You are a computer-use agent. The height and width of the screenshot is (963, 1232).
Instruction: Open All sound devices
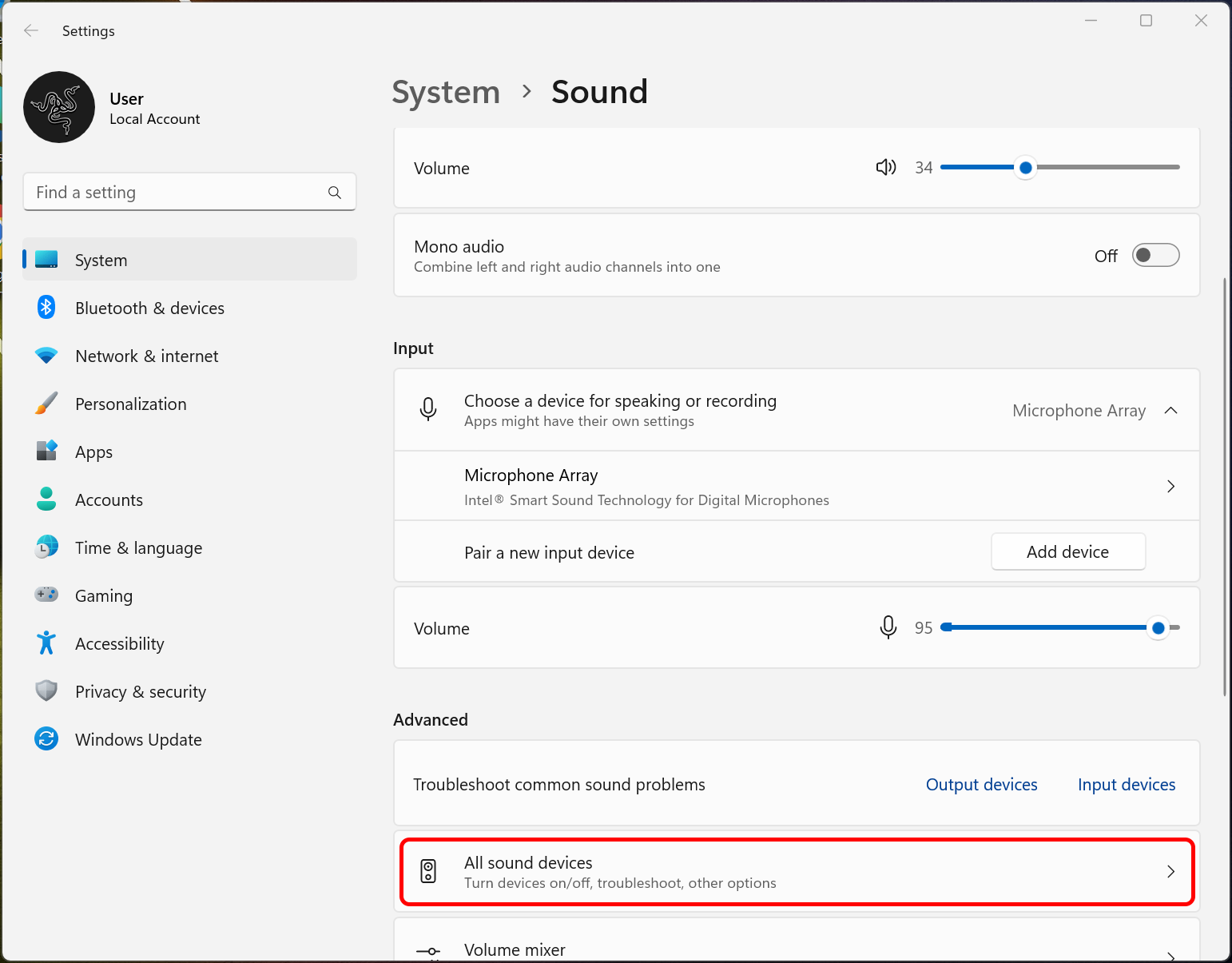[x=796, y=872]
